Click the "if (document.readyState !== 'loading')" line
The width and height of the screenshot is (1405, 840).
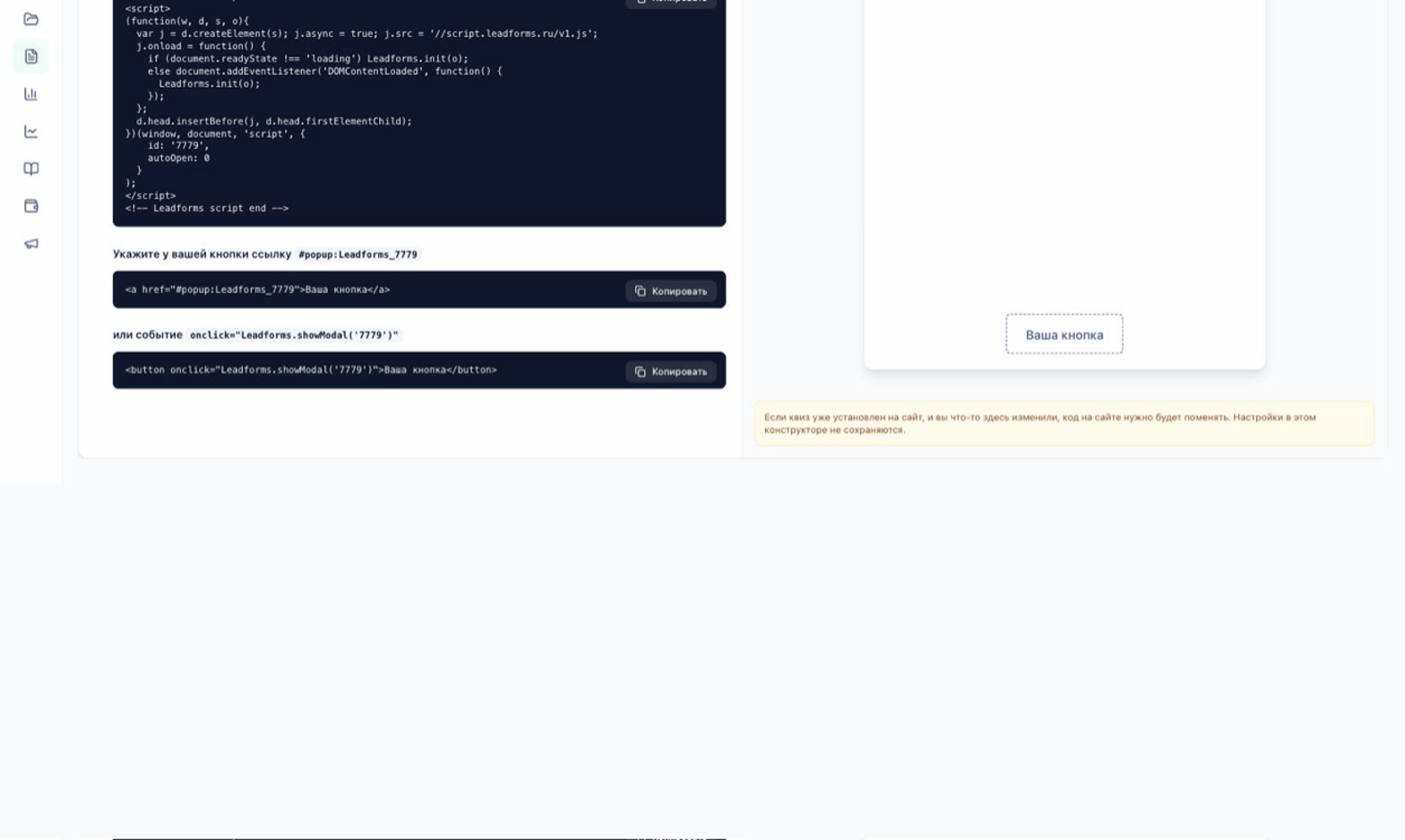(308, 58)
